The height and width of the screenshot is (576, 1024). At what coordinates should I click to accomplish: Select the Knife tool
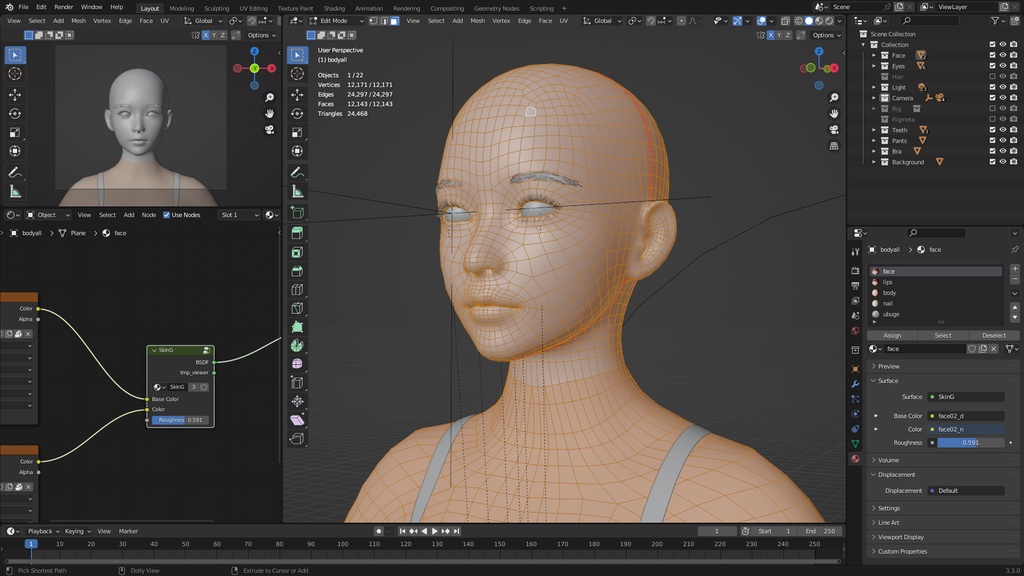click(x=297, y=307)
